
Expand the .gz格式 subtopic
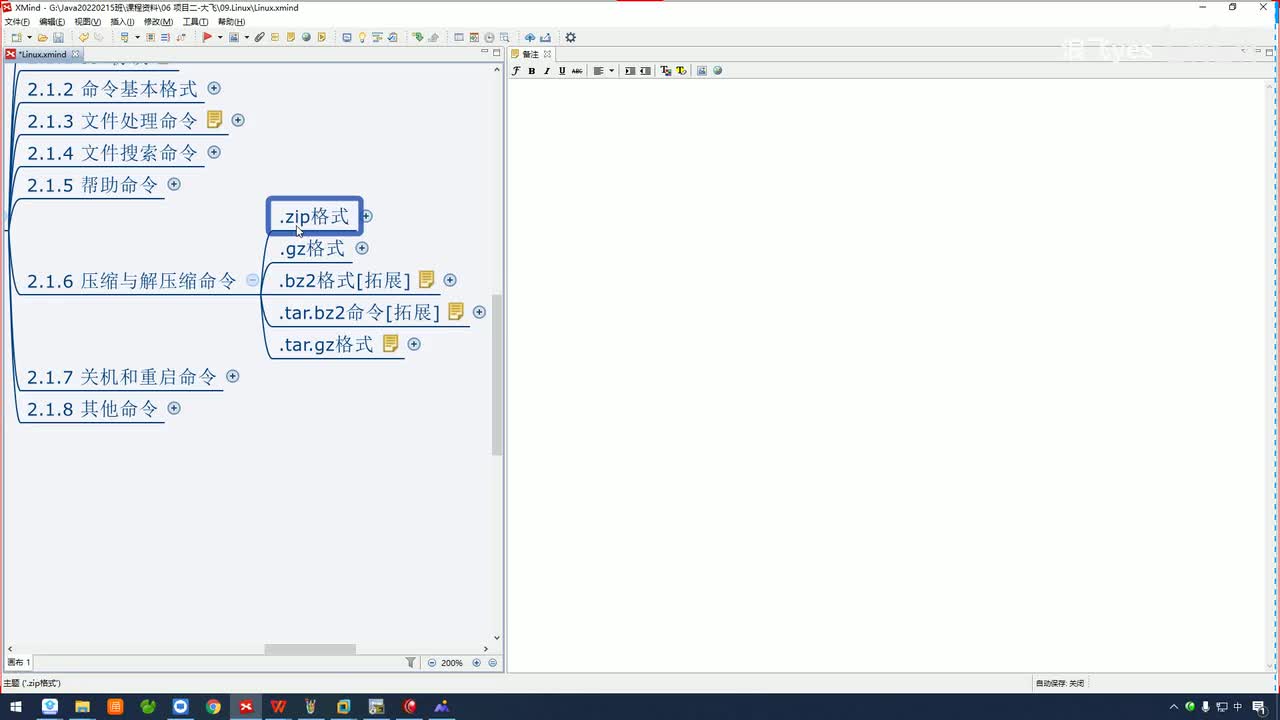pos(362,248)
